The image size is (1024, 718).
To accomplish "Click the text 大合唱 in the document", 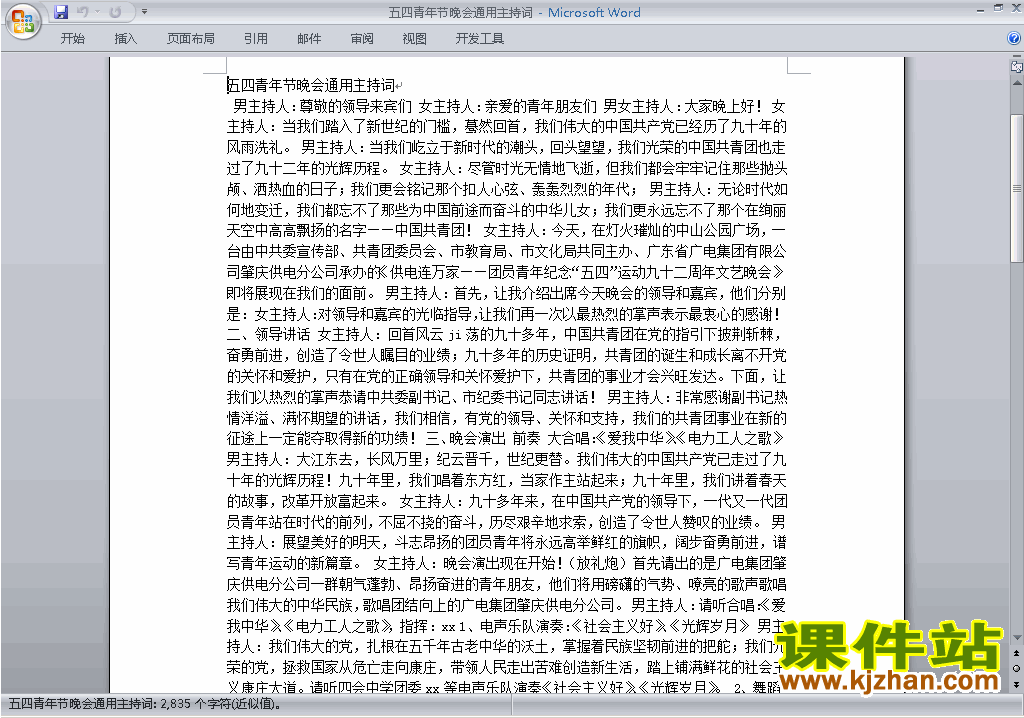I will click(x=568, y=438).
